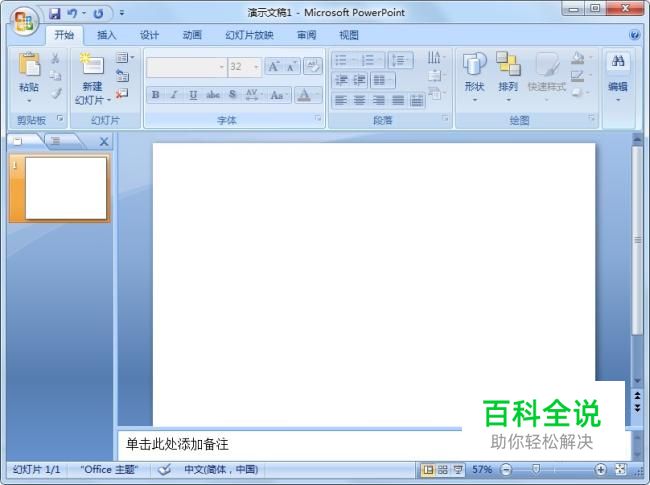Close the slides thumbnail pane
The image size is (650, 485).
[x=104, y=142]
